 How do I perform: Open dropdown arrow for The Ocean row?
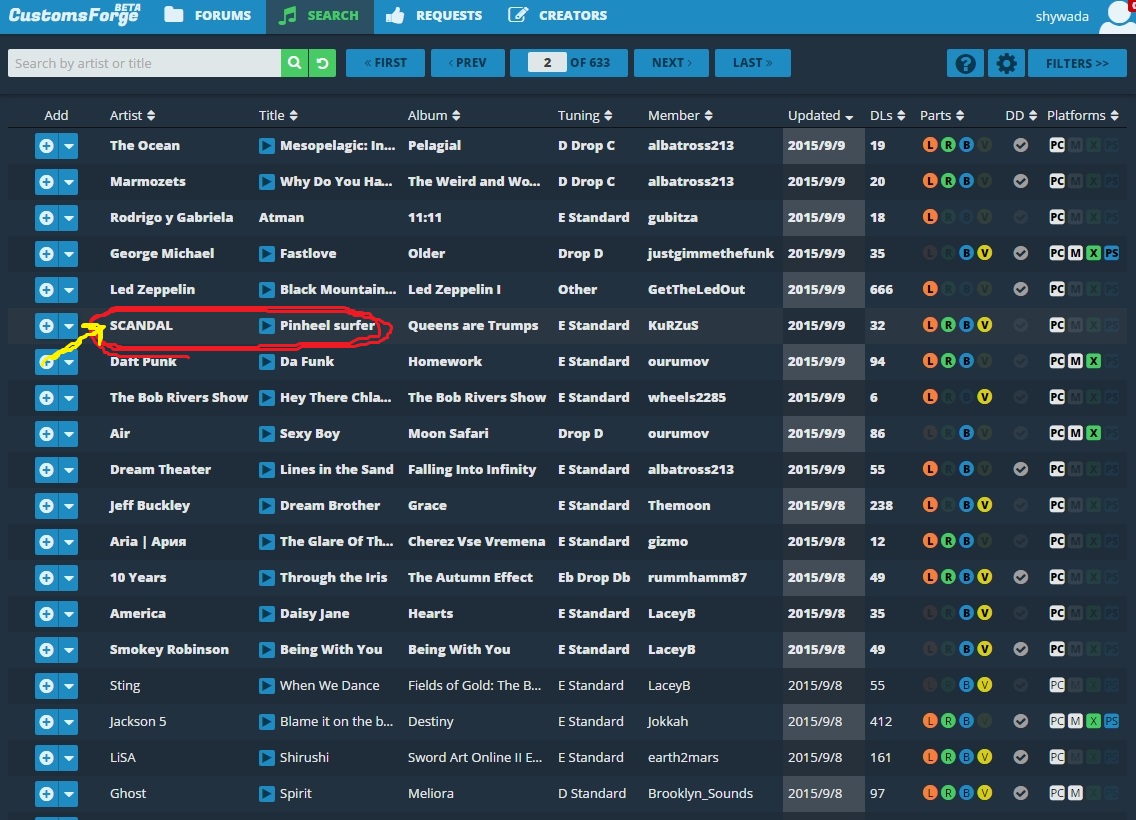(x=68, y=146)
